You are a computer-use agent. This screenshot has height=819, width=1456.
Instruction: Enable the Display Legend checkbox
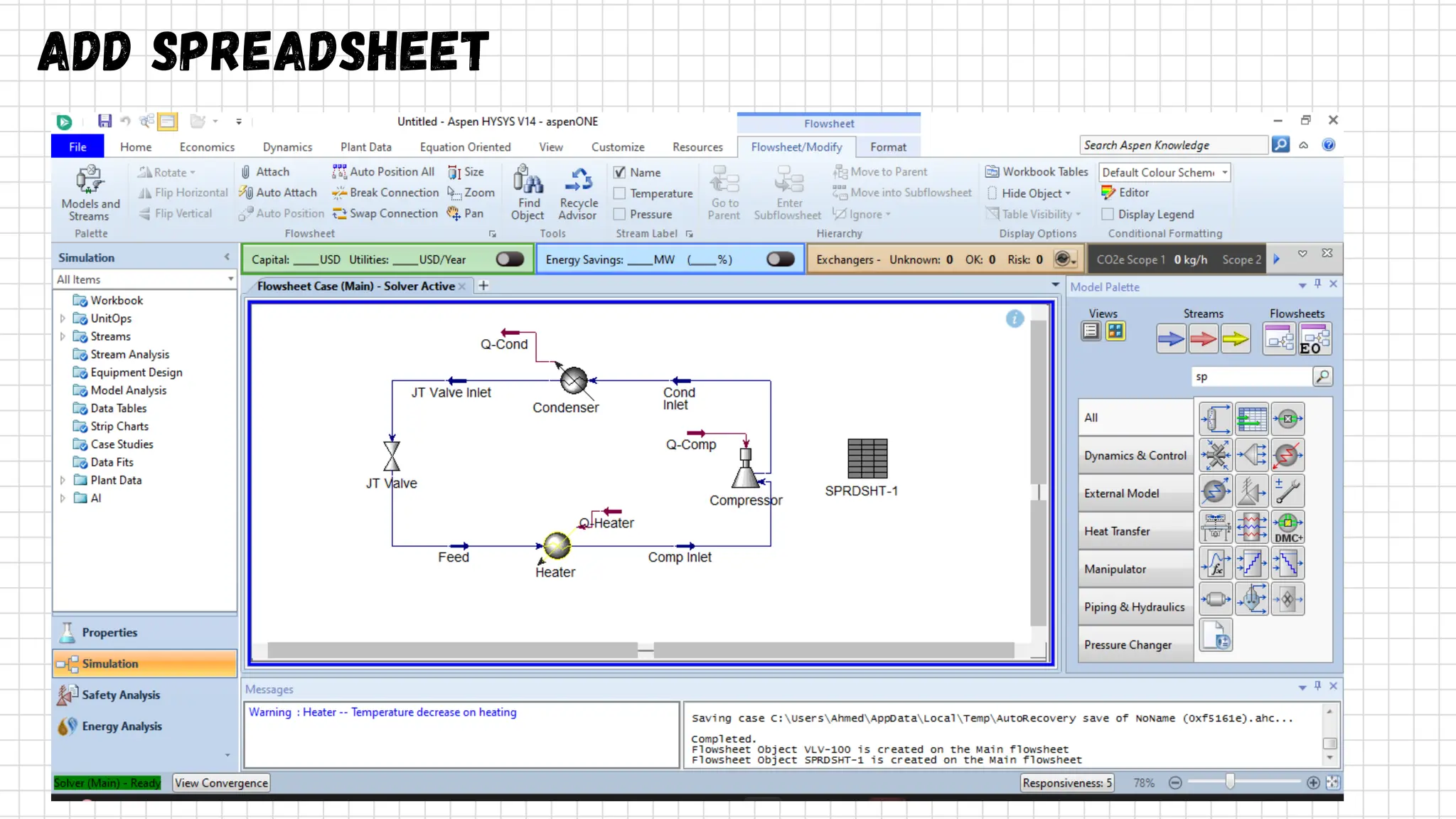1107,214
